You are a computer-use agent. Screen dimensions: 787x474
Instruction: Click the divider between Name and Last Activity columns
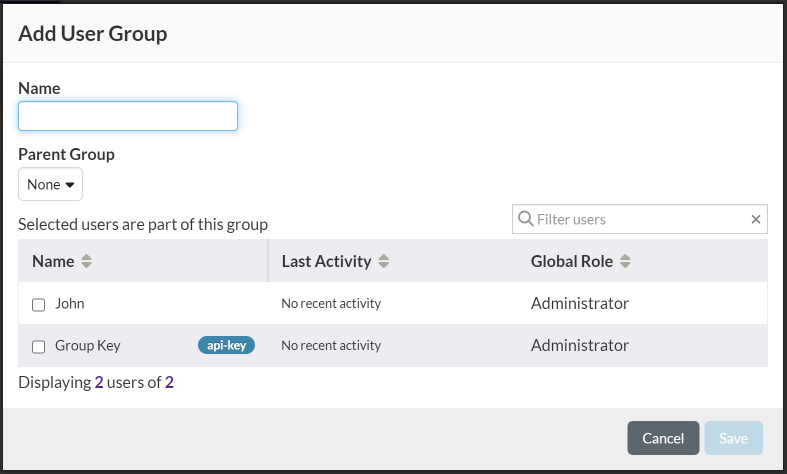pyautogui.click(x=268, y=261)
